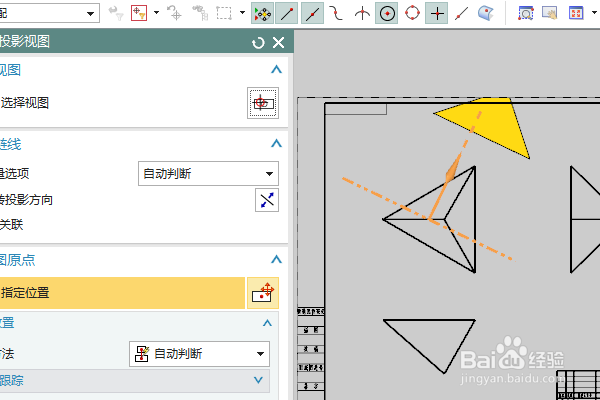The image size is (600, 400).
Task: Click the specify location move icon
Action: [263, 293]
